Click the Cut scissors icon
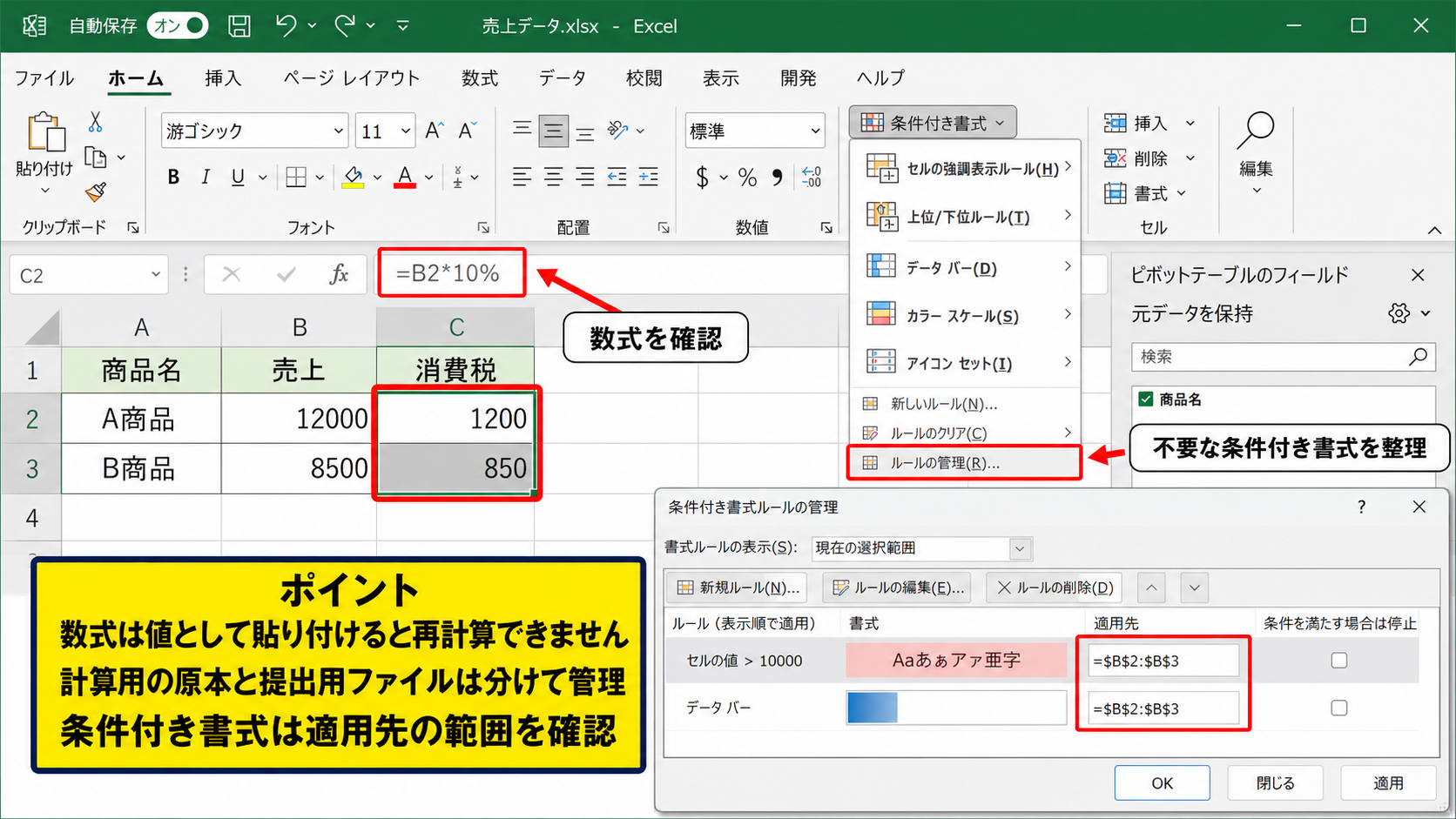This screenshot has height=819, width=1456. 96,122
